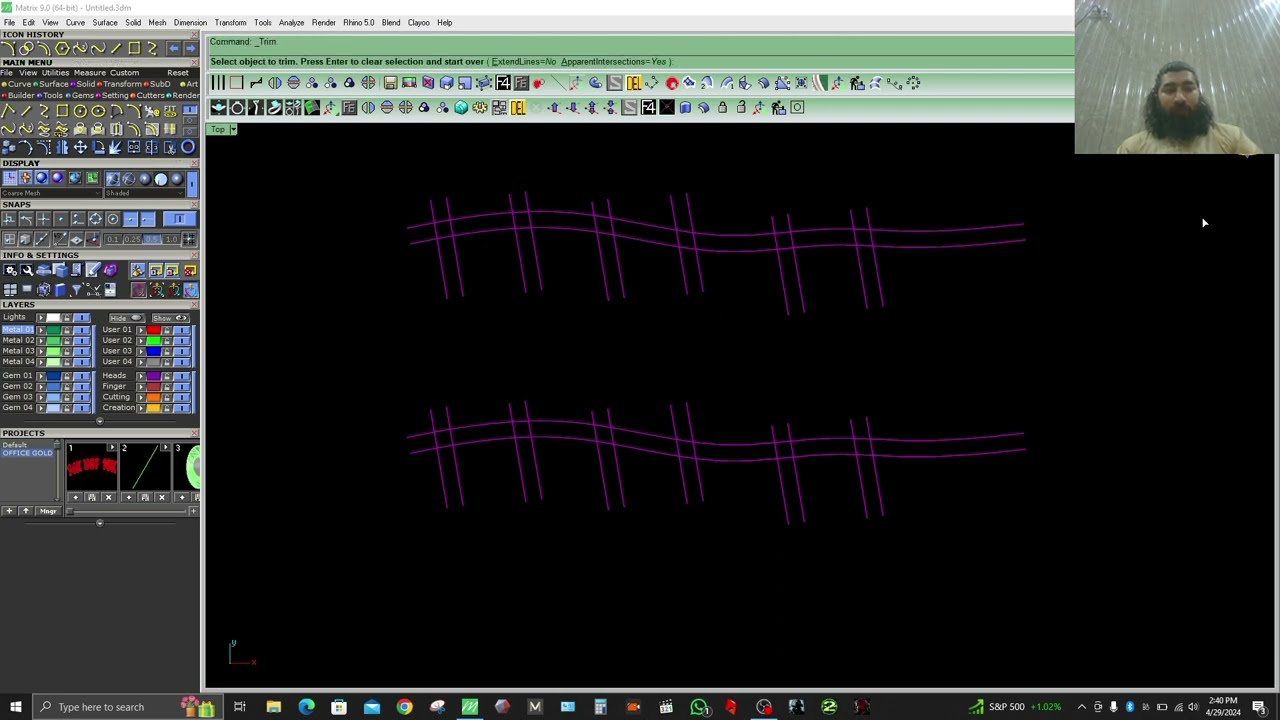Expand the User 01 layer arrow

click(140, 330)
